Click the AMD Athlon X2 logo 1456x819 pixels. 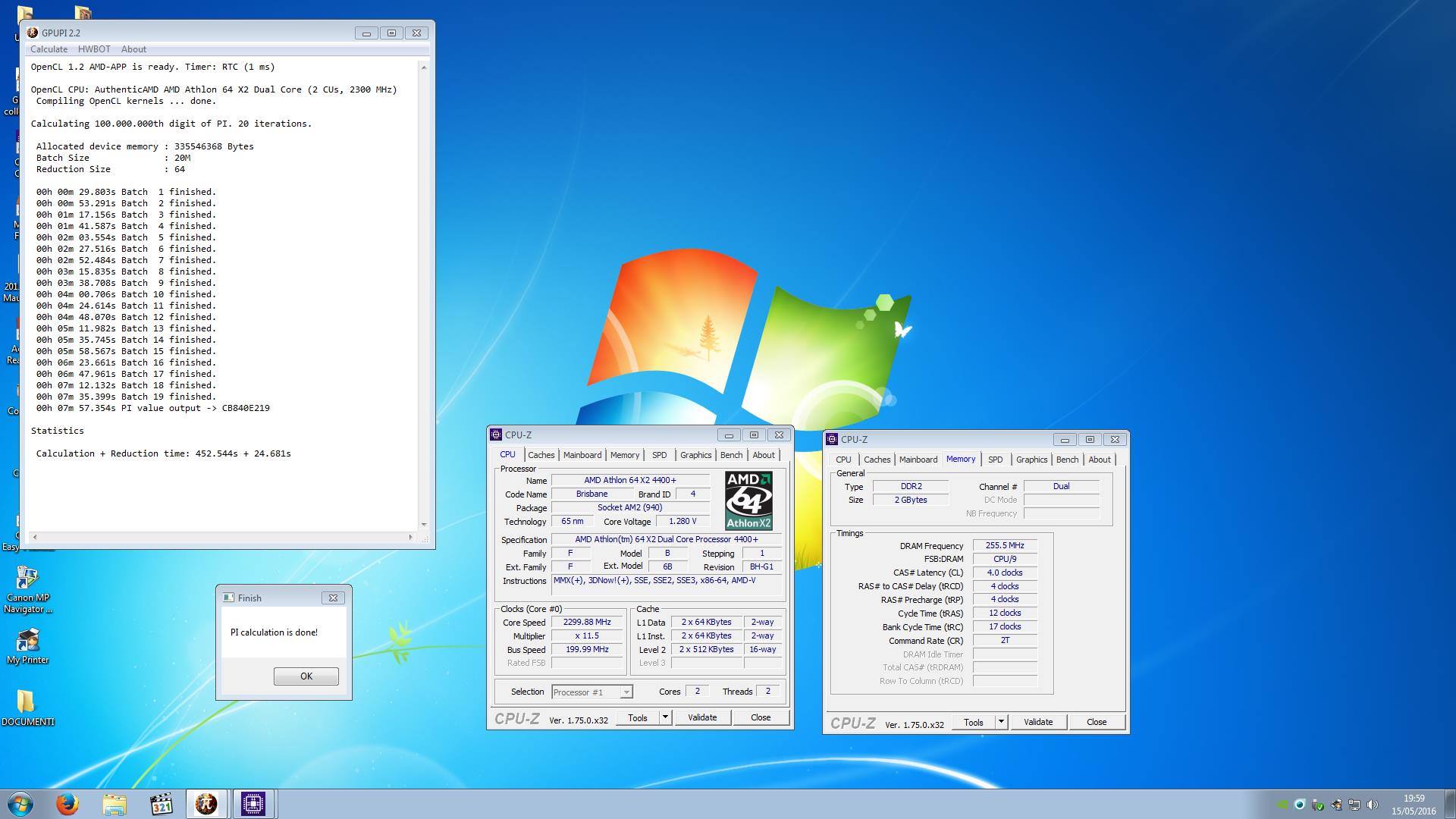point(748,500)
